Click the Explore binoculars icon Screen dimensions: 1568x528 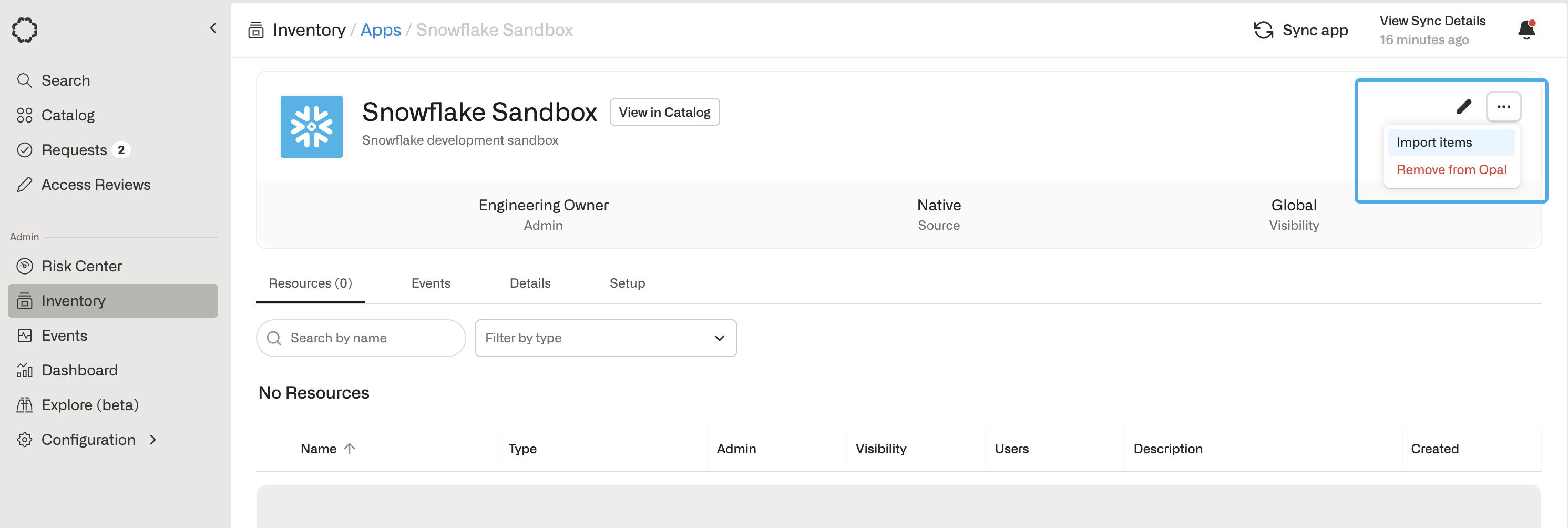(24, 405)
